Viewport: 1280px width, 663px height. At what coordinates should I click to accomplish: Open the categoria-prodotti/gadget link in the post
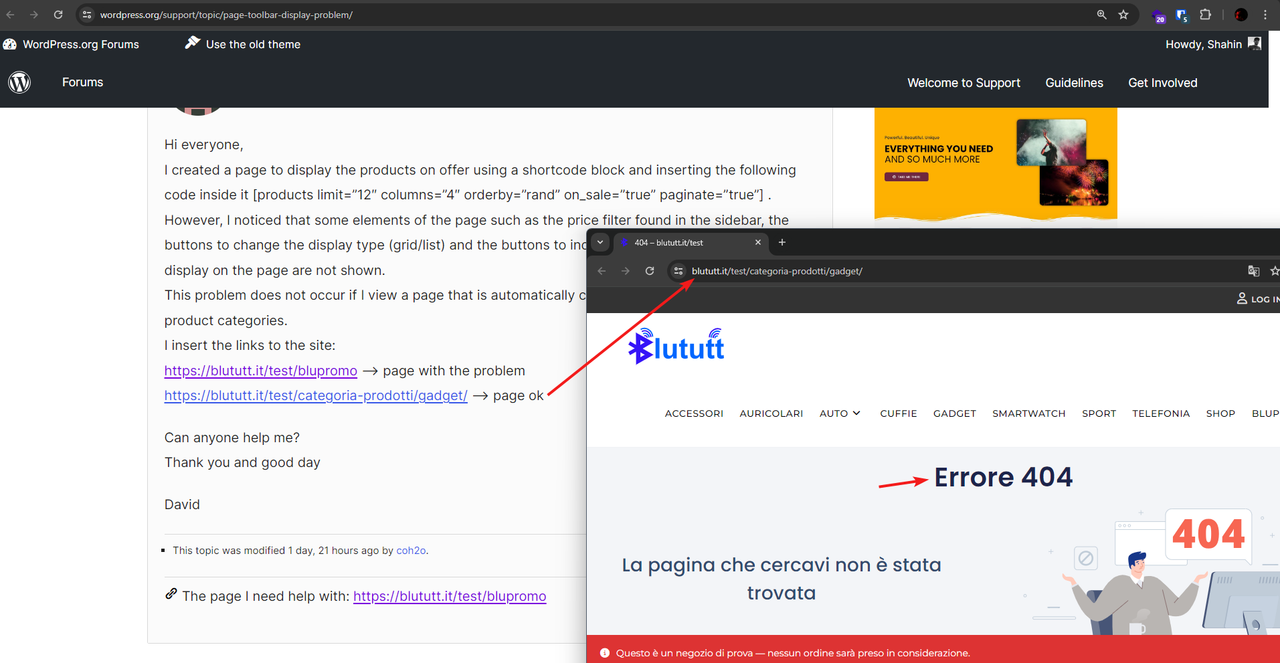pyautogui.click(x=316, y=395)
